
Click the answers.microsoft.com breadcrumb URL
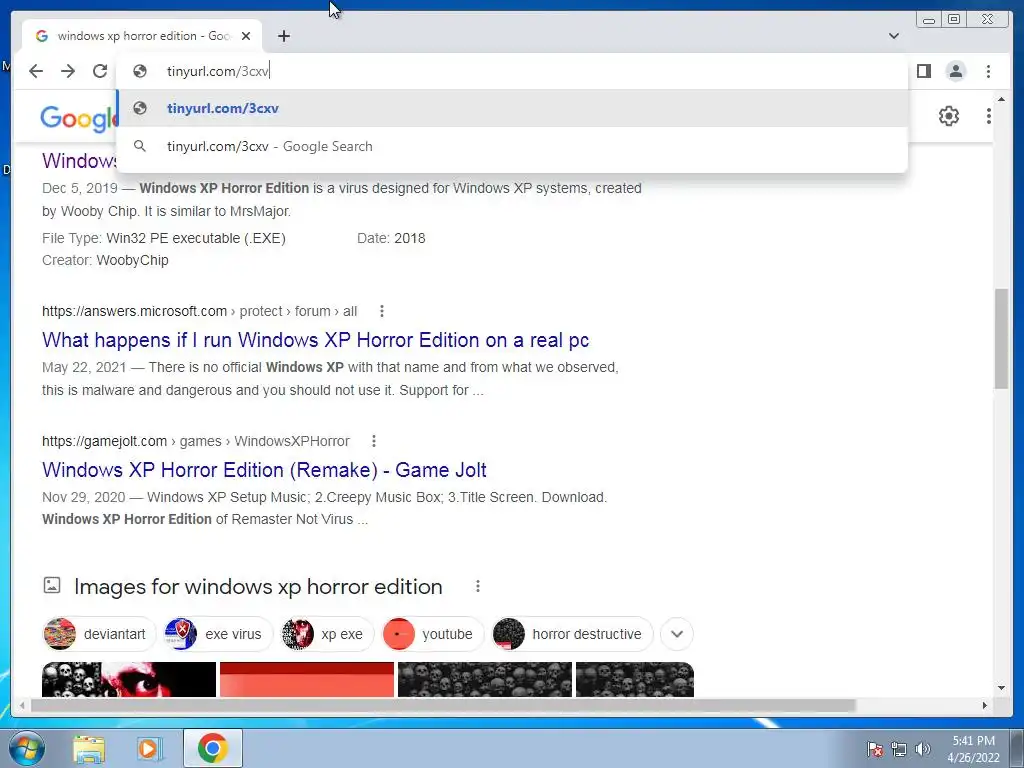[199, 312]
